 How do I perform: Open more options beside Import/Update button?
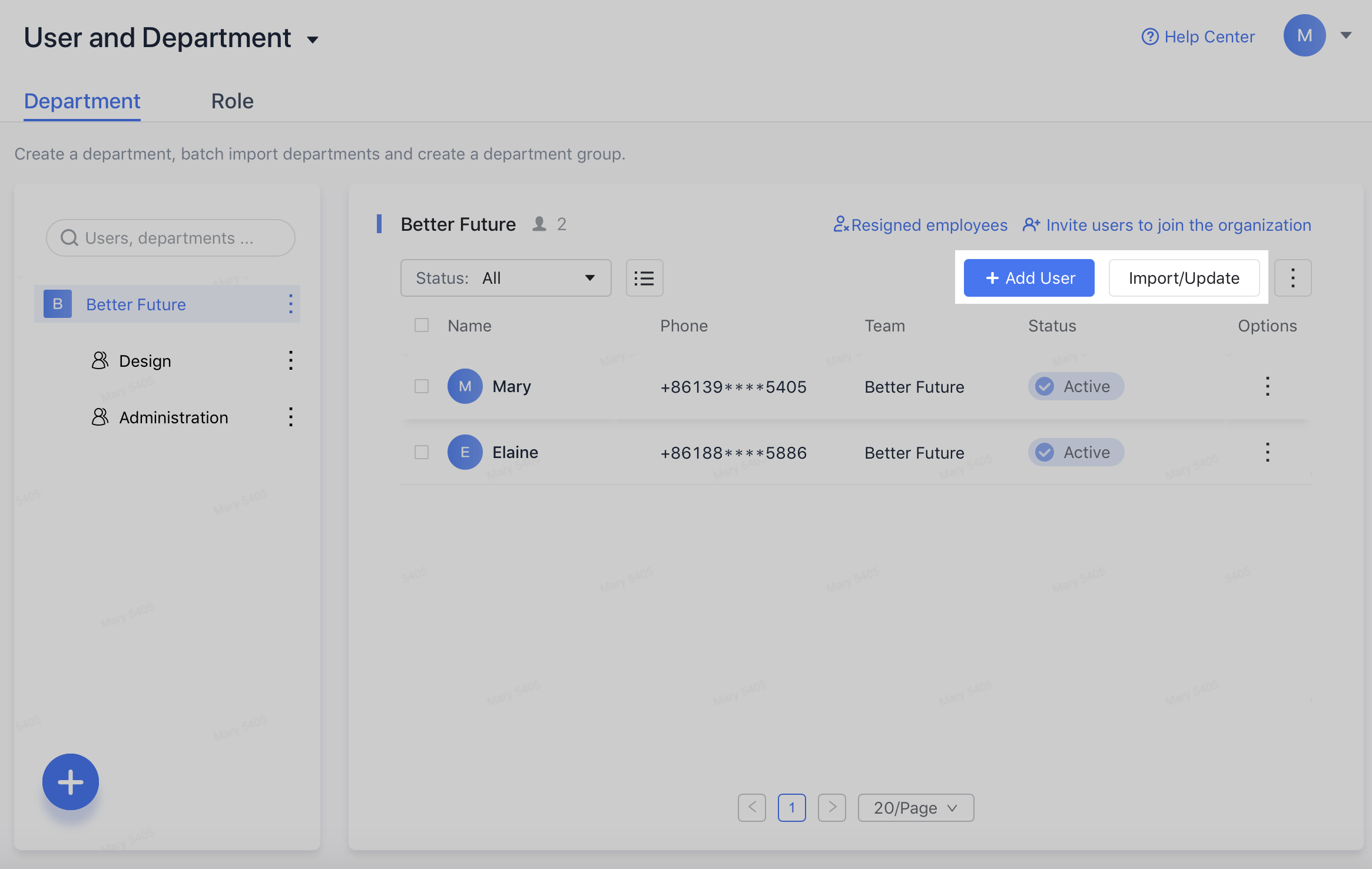(1293, 278)
